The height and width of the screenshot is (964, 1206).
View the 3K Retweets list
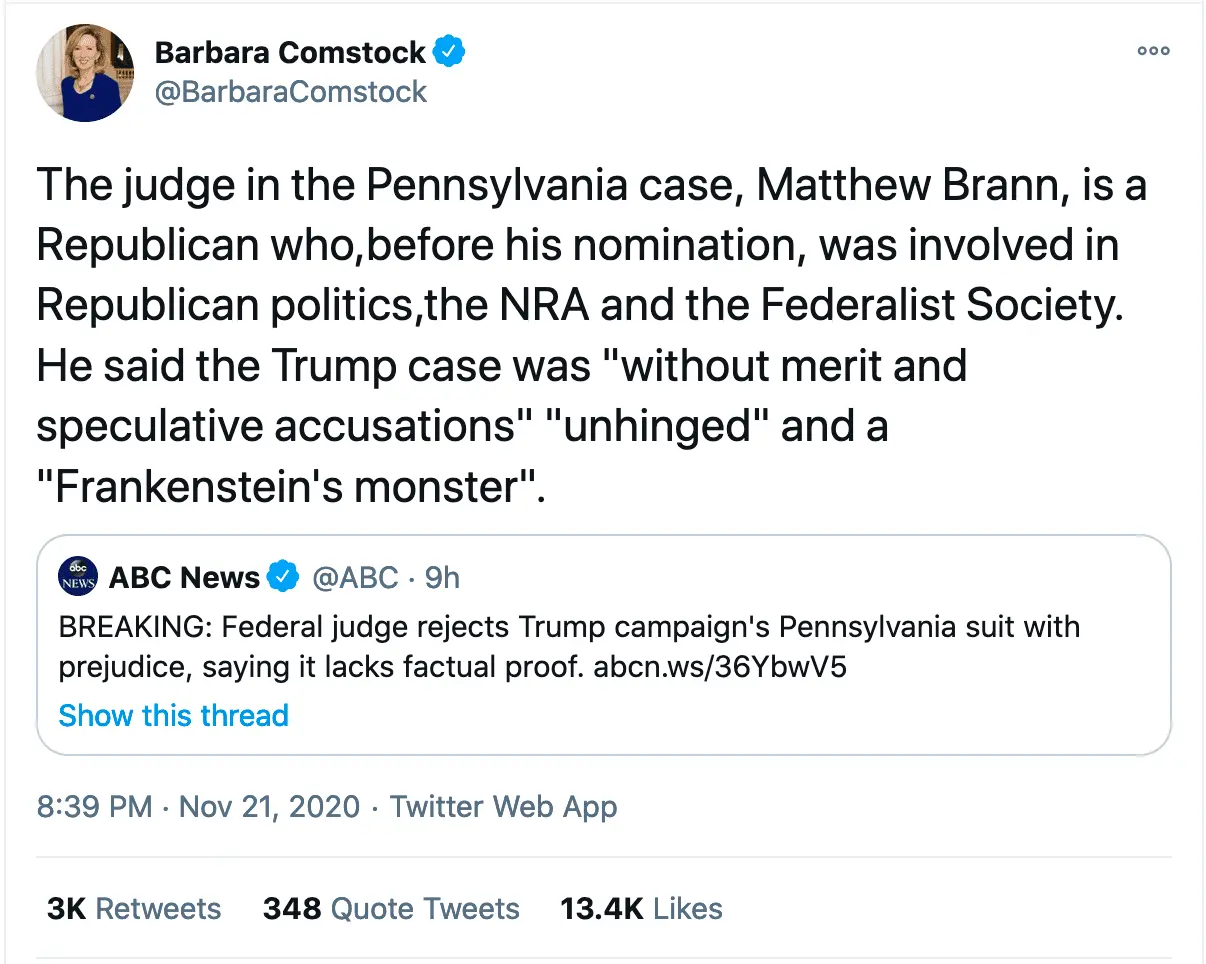[x=134, y=908]
